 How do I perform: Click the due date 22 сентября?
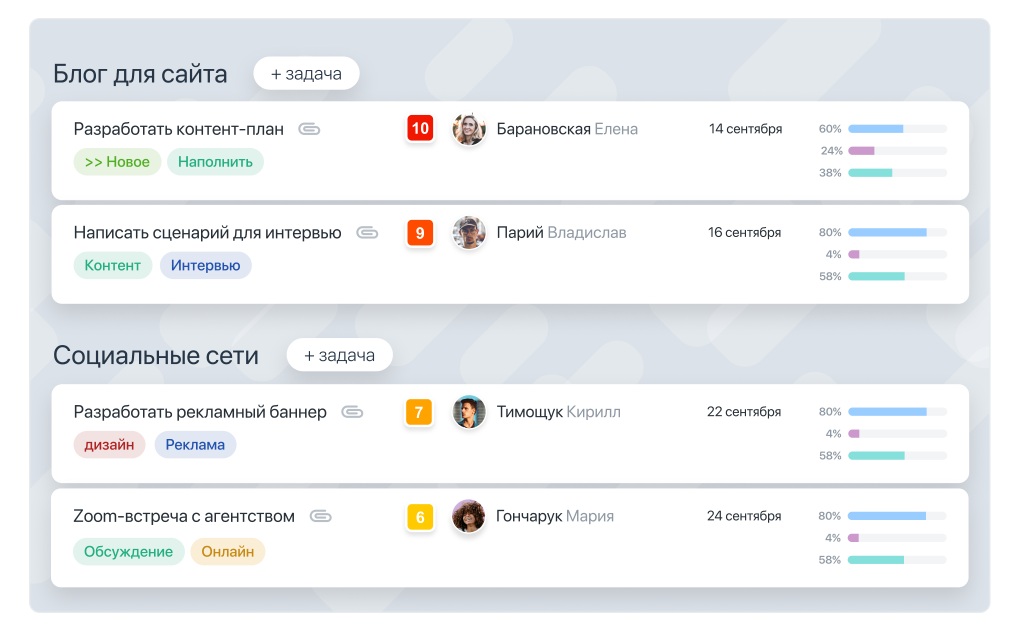[744, 412]
